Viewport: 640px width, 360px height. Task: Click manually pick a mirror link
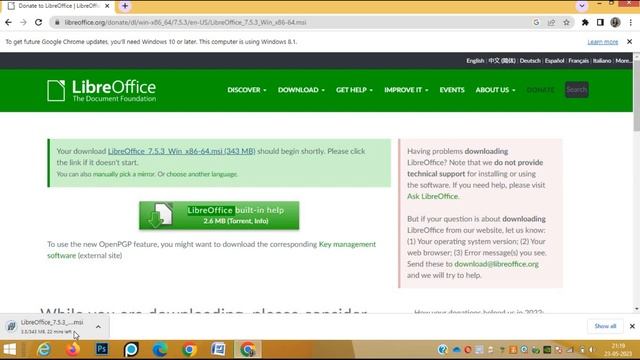coord(124,174)
